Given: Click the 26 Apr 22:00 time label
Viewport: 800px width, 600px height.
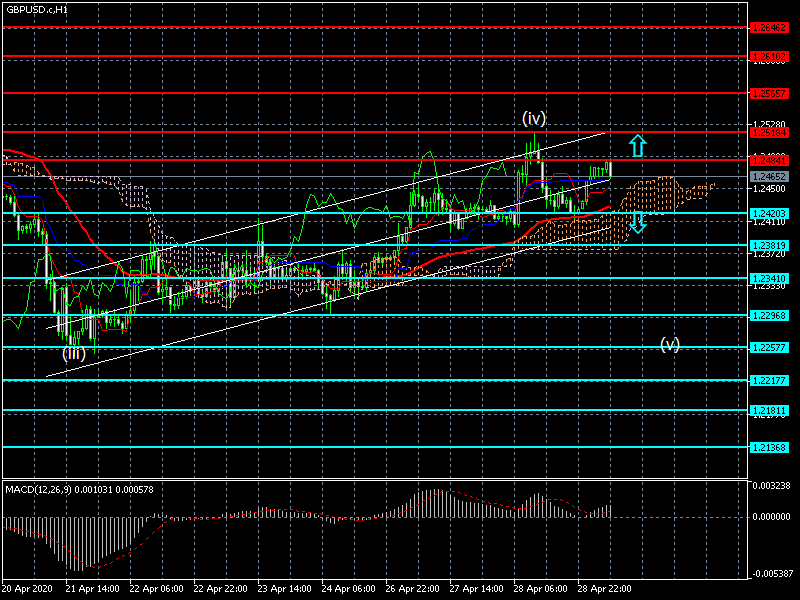Looking at the screenshot, I should click(412, 589).
